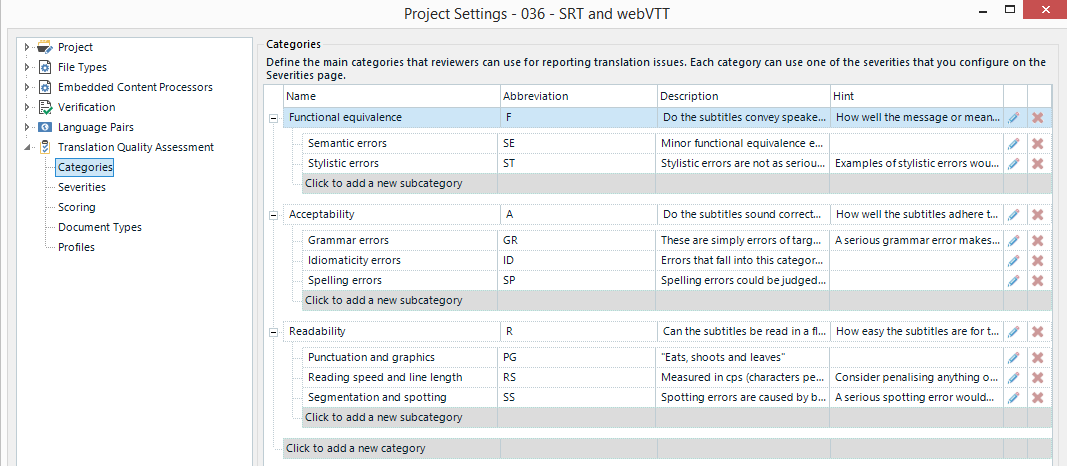This screenshot has height=466, width=1067.
Task: Expand the Language Pairs node
Action: point(27,127)
